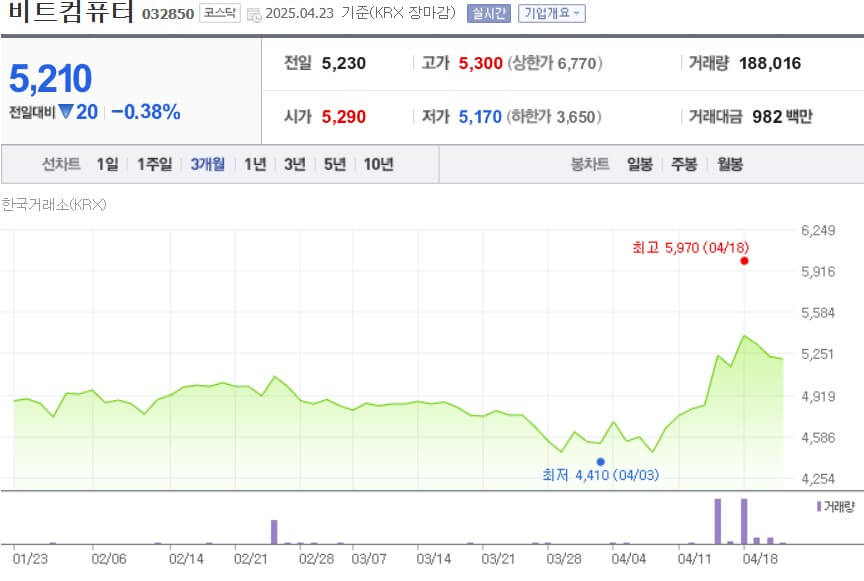This screenshot has height=581, width=864.
Task: Select the 1일 line chart period
Action: point(107,164)
